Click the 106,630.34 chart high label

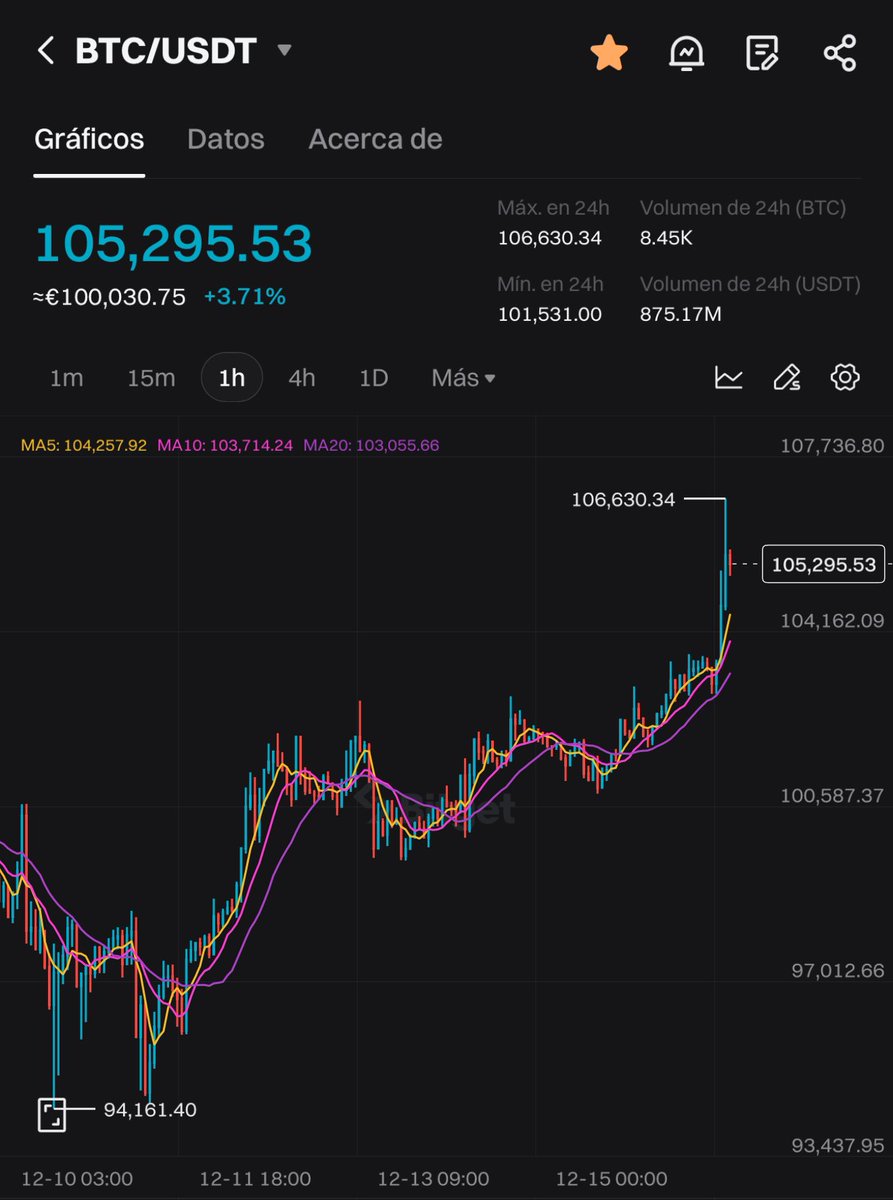[x=623, y=499]
